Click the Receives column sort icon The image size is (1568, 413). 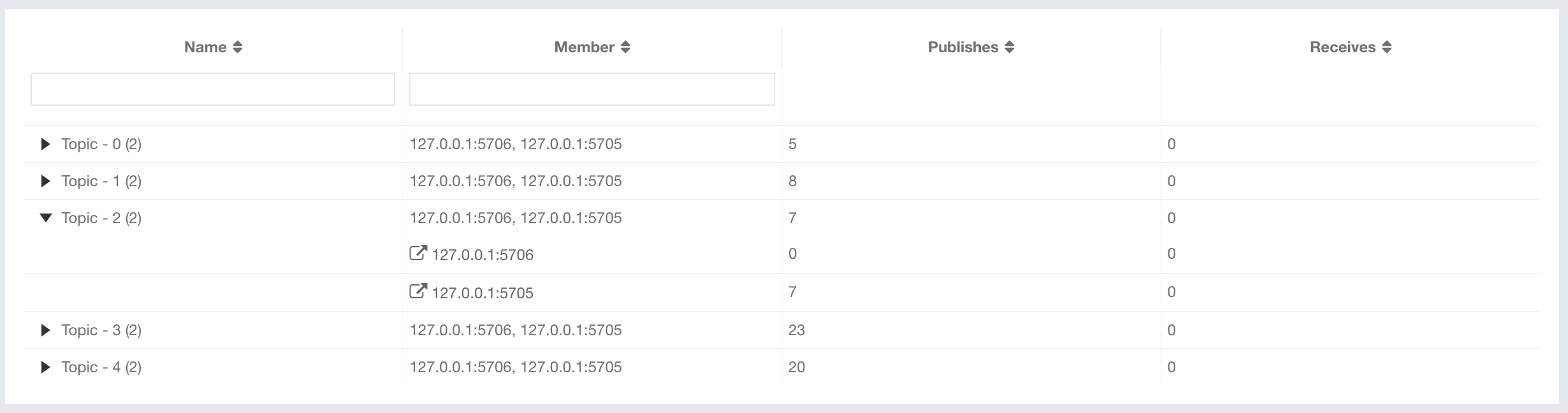pyautogui.click(x=1386, y=47)
